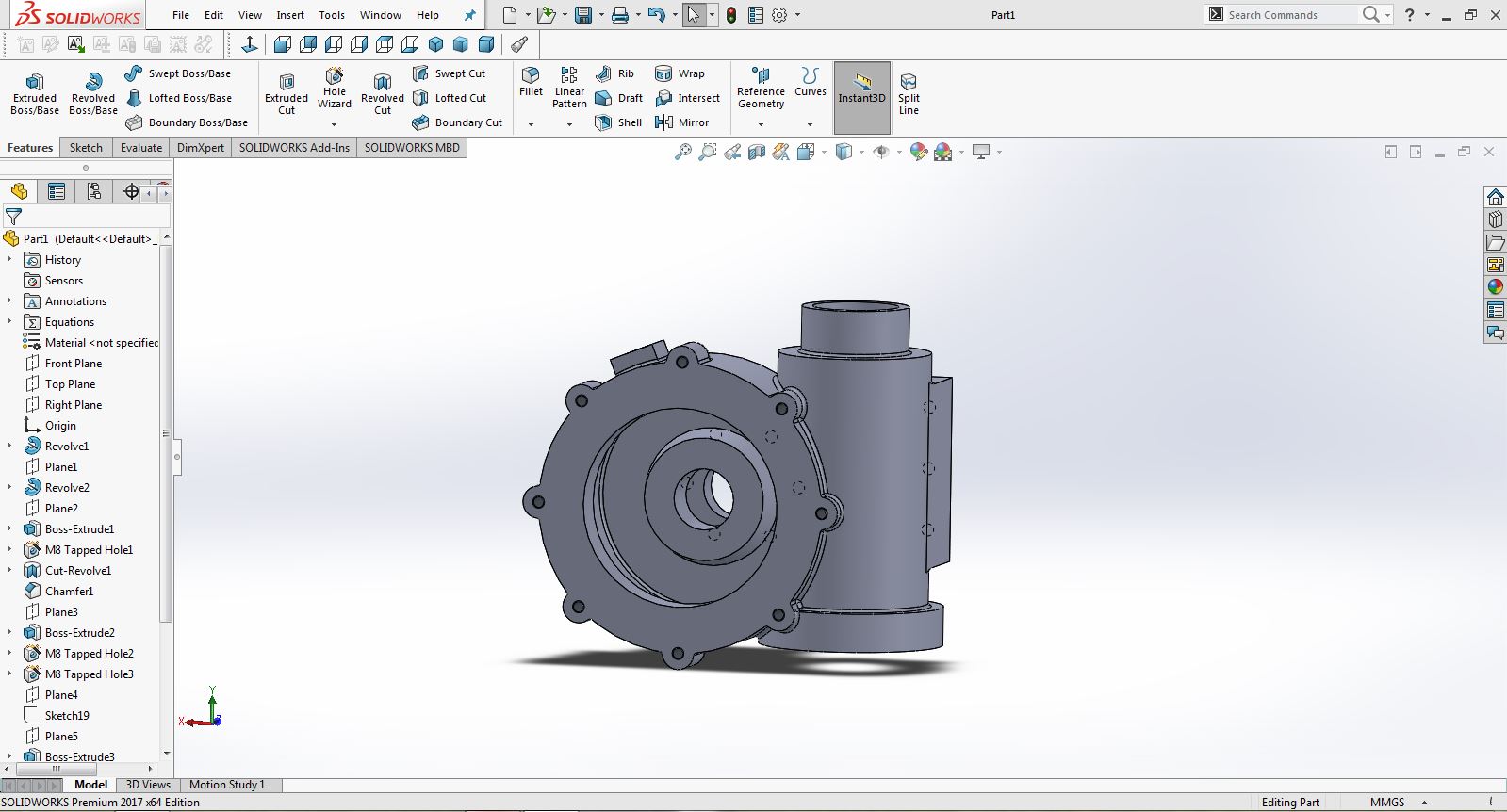Select the Material not specified item
1507x812 pixels.
(102, 343)
